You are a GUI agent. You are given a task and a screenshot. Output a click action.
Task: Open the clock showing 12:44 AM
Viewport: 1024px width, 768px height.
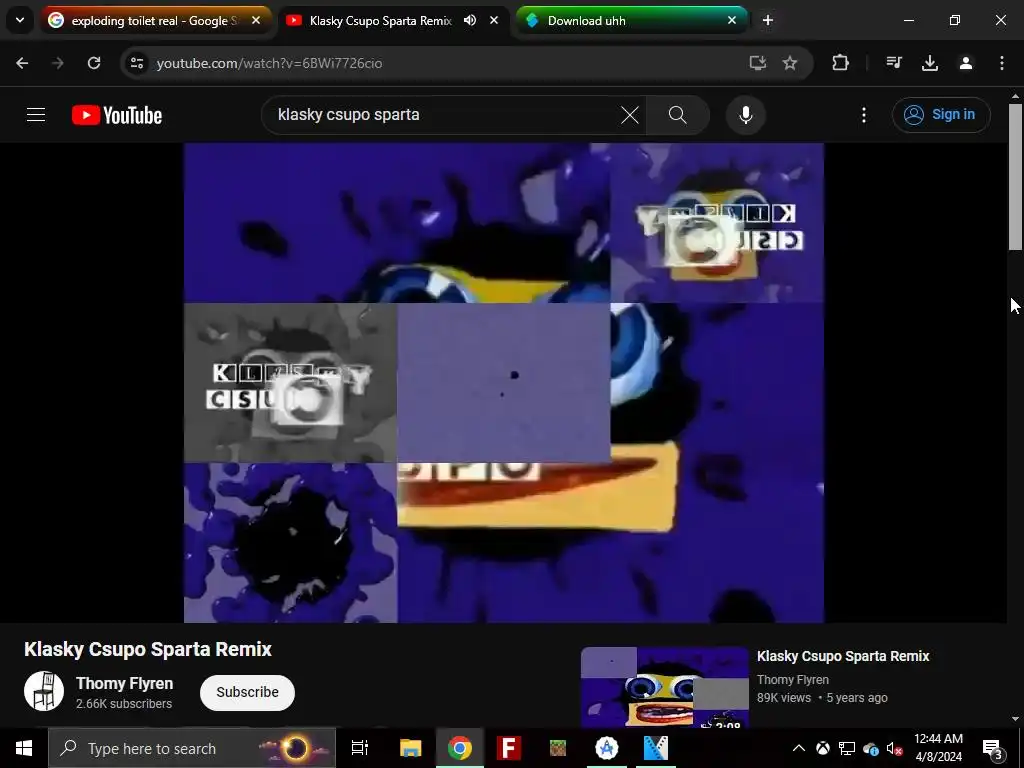(x=938, y=748)
